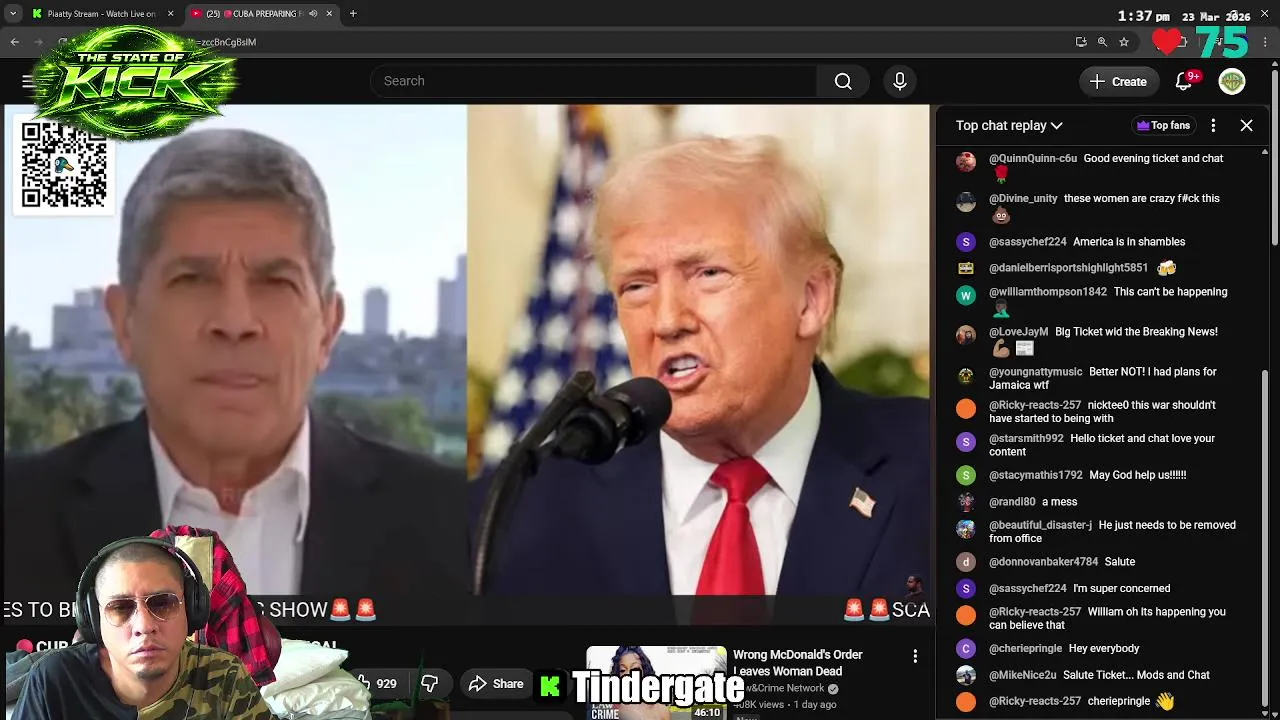1280x720 pixels.
Task: Open the YouTube guide hamburger menu
Action: pyautogui.click(x=28, y=81)
